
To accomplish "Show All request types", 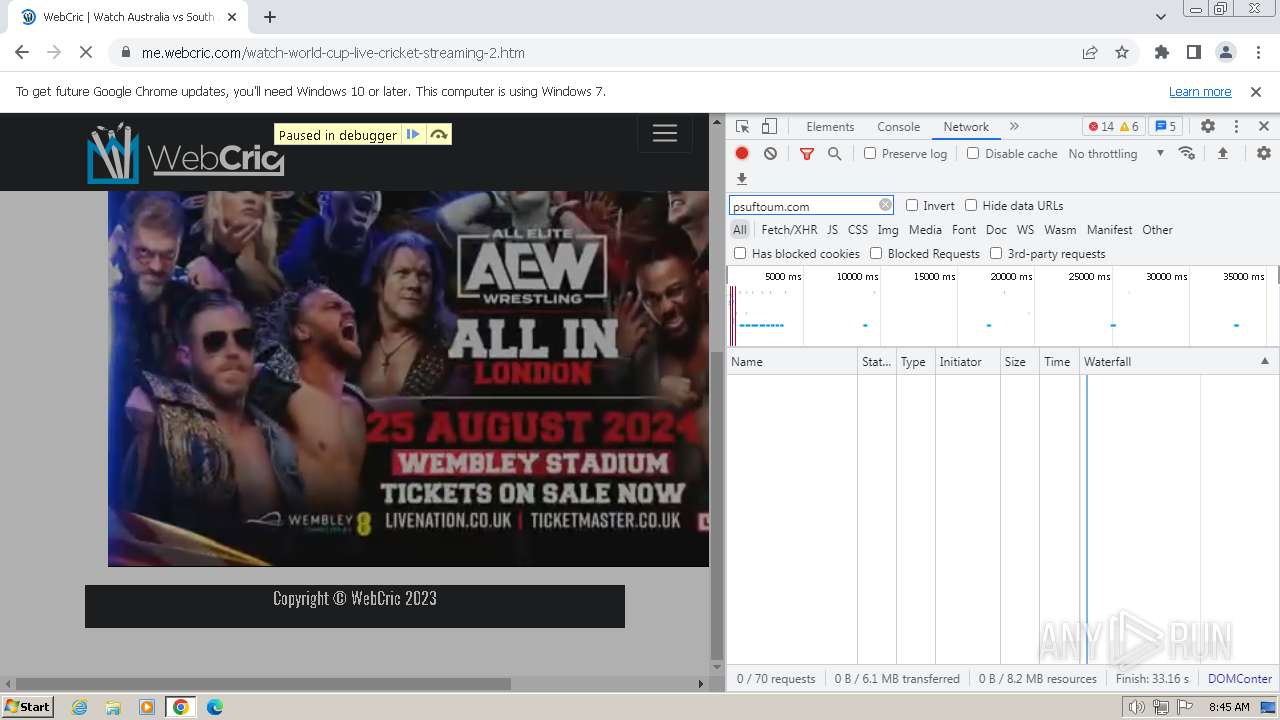I will click(x=739, y=229).
